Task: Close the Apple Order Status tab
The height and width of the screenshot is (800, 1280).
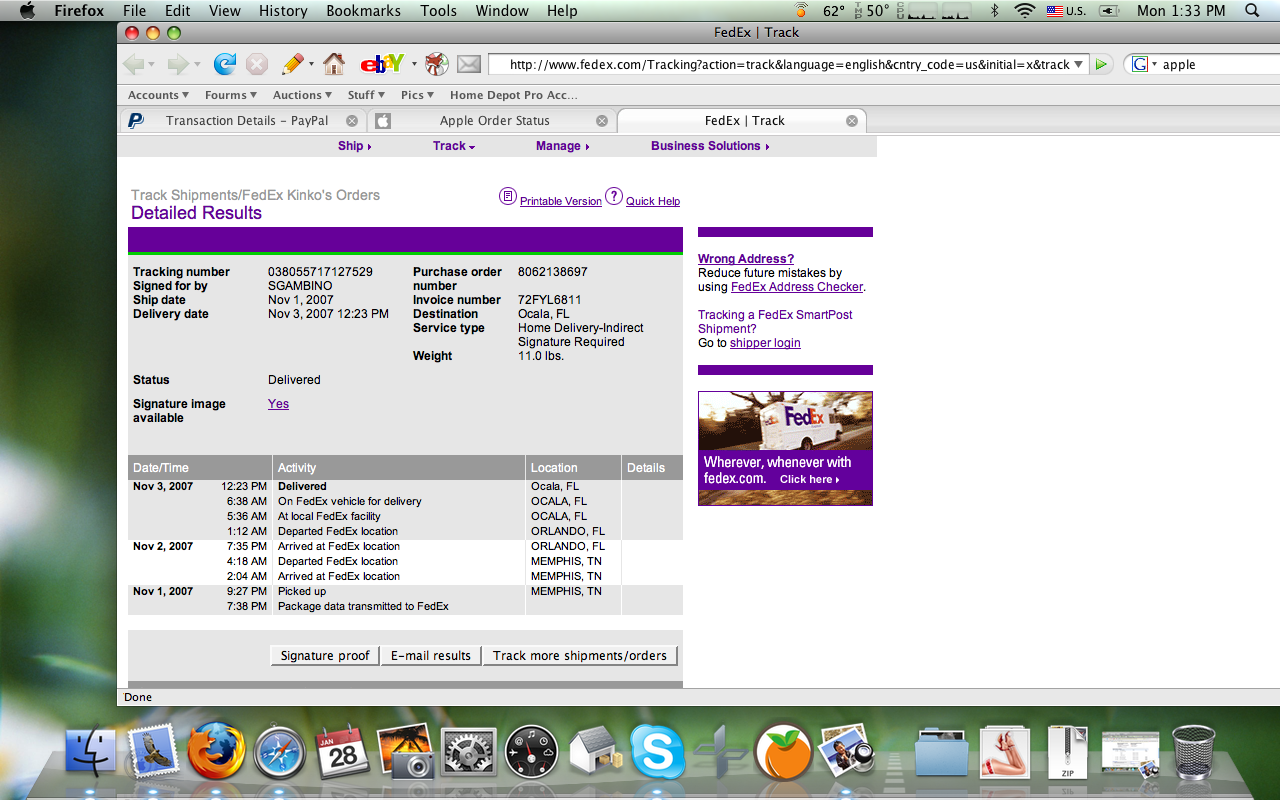Action: [602, 120]
